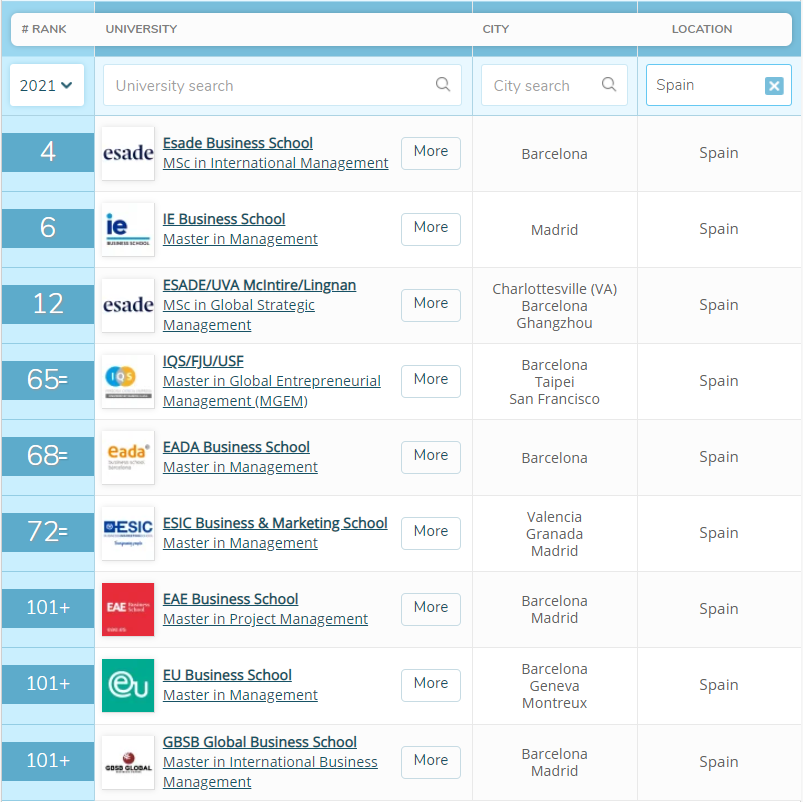Click the UNIVERSITY column header
Screen dimensions: 803x803
141,29
